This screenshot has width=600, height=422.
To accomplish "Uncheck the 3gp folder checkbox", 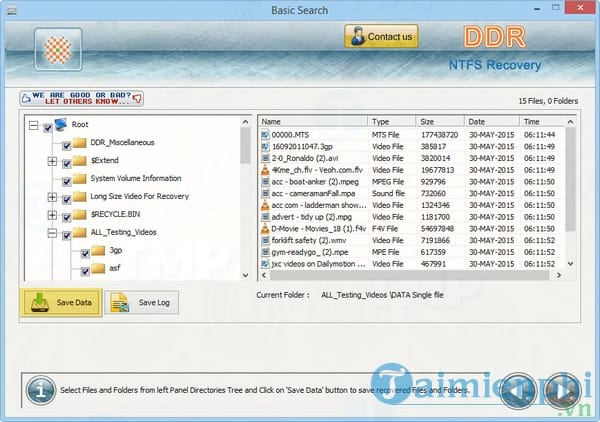I will [85, 253].
